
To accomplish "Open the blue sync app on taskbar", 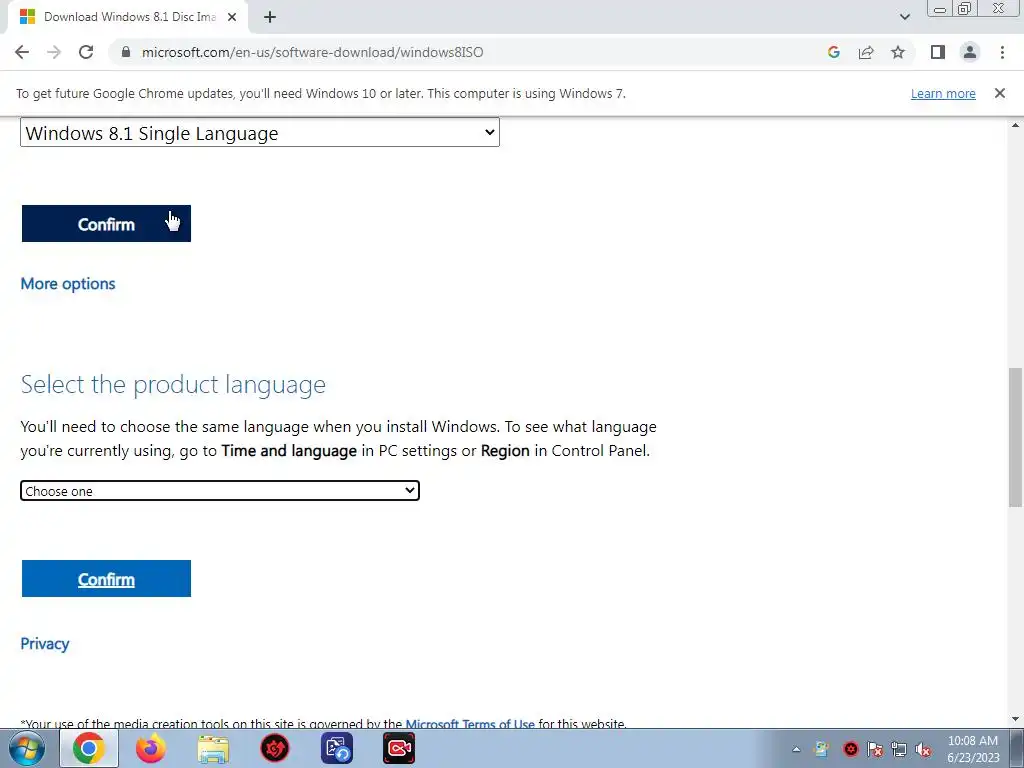I will [x=337, y=748].
